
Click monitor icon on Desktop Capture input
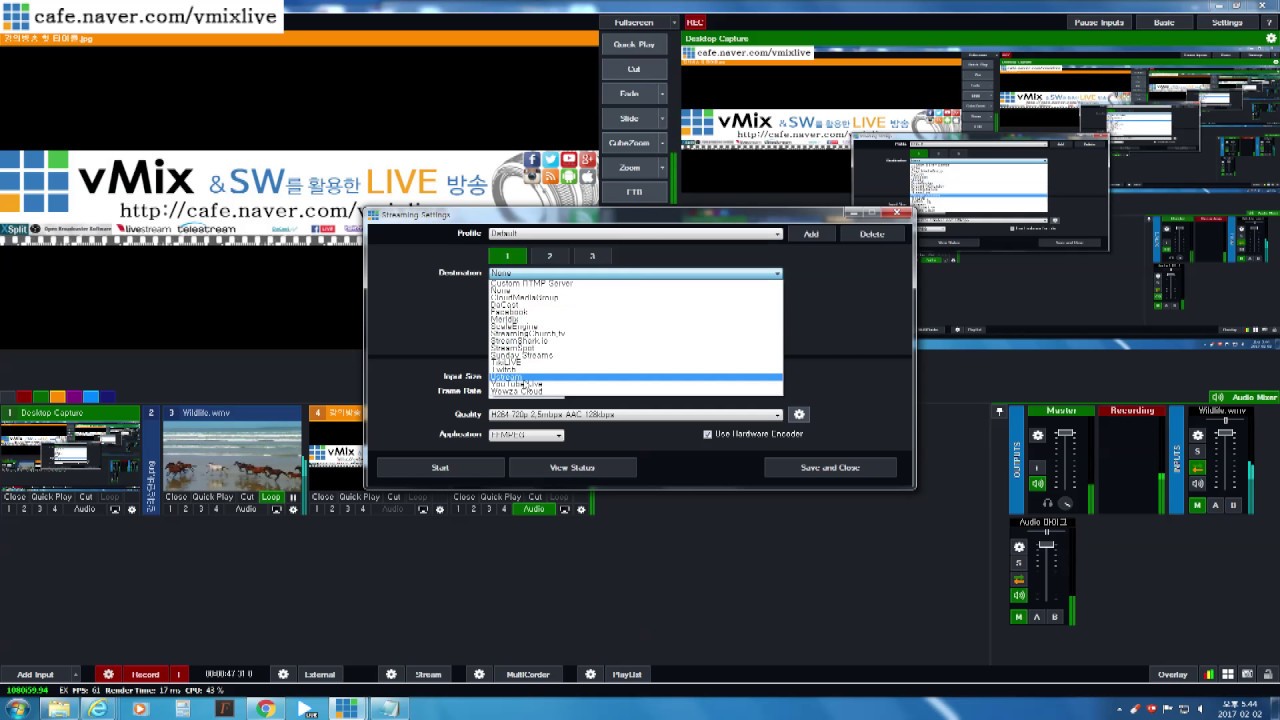tap(114, 510)
